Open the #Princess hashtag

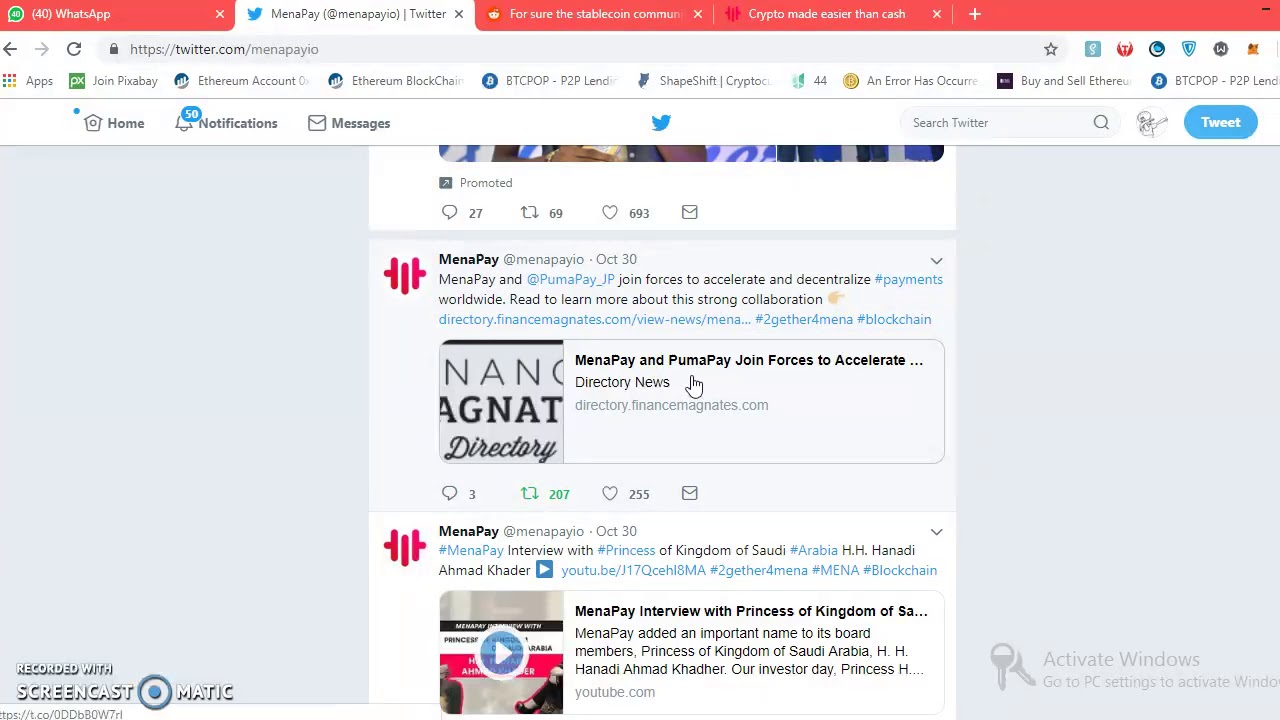tap(626, 550)
